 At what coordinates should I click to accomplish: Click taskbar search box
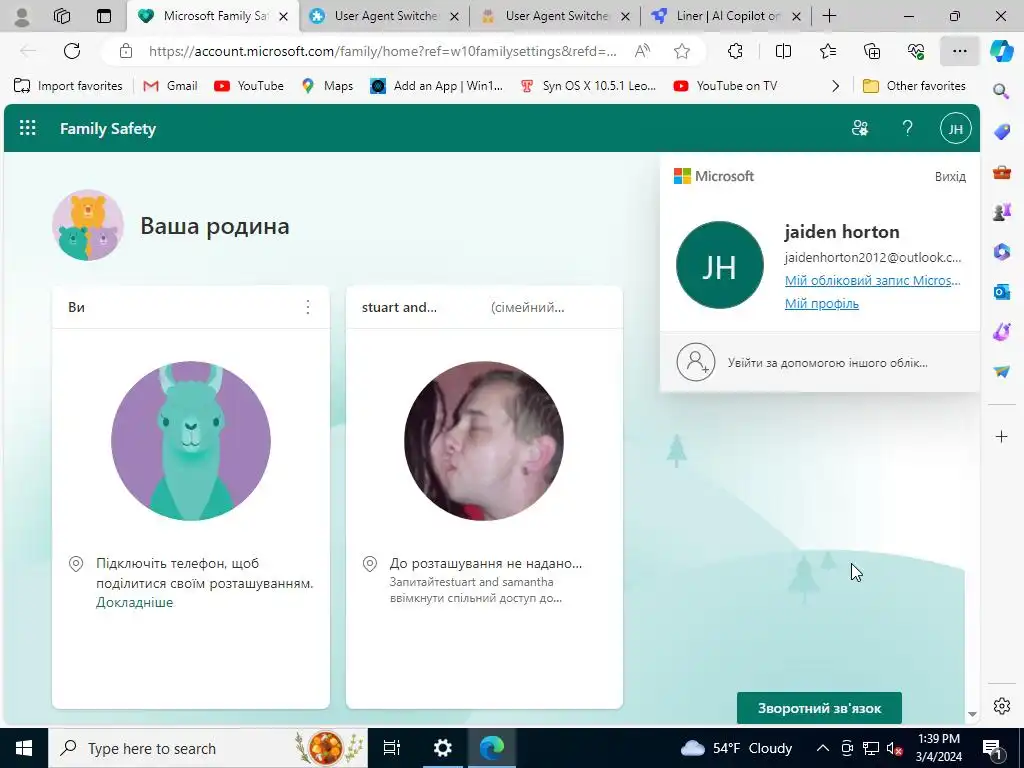click(208, 748)
